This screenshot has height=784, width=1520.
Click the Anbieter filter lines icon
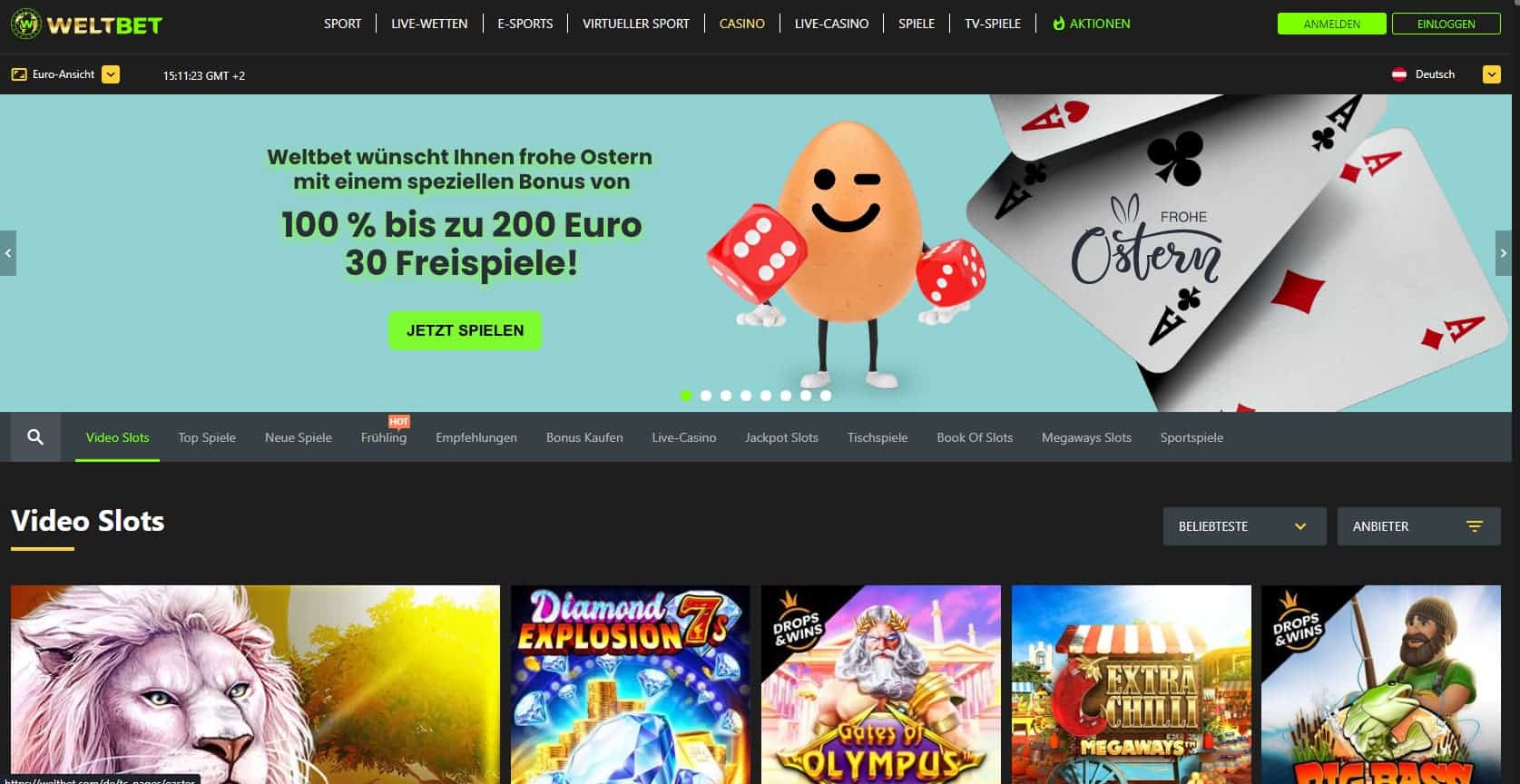click(x=1475, y=526)
